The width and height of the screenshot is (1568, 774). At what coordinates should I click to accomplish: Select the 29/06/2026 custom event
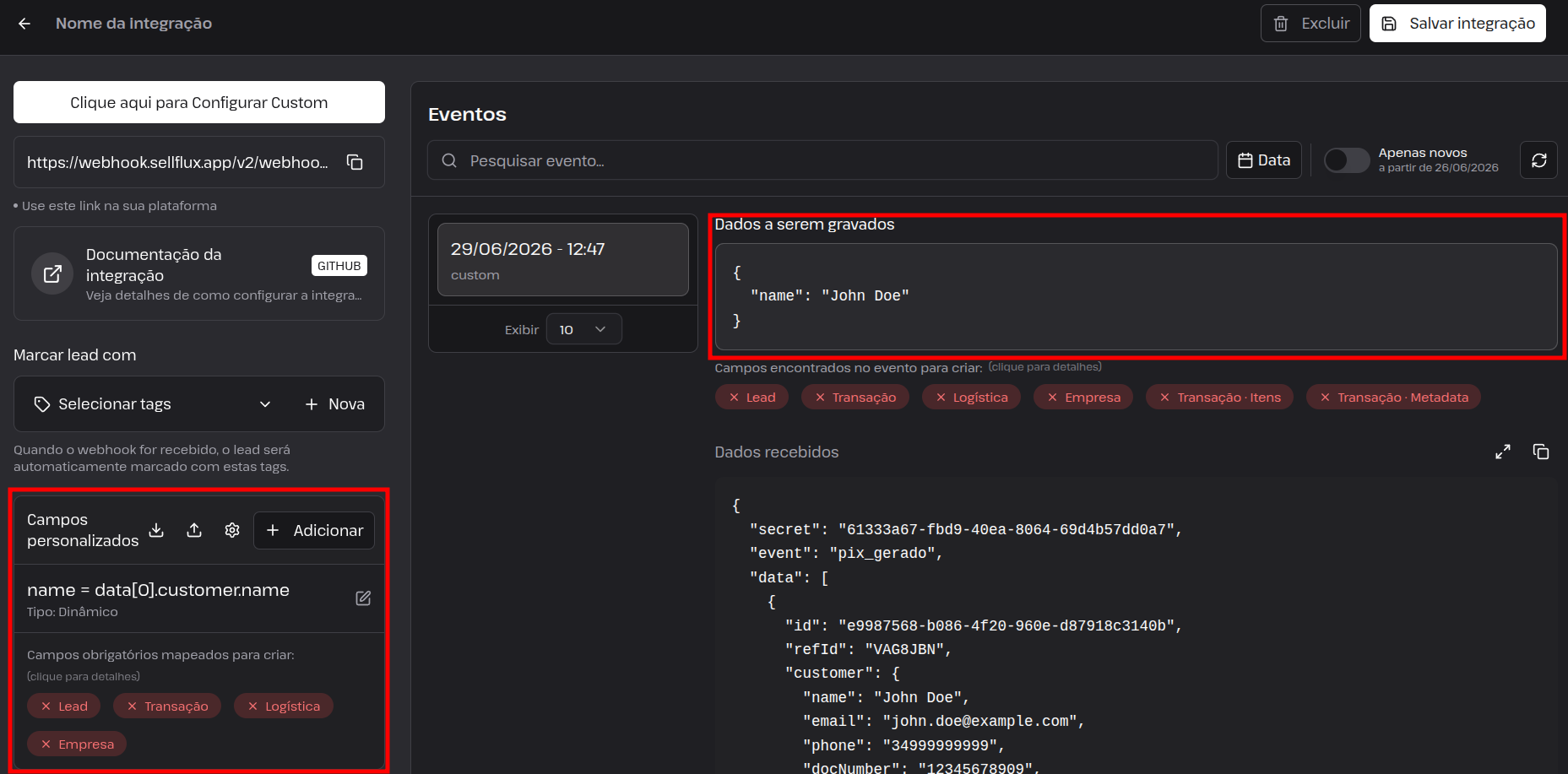(x=563, y=260)
